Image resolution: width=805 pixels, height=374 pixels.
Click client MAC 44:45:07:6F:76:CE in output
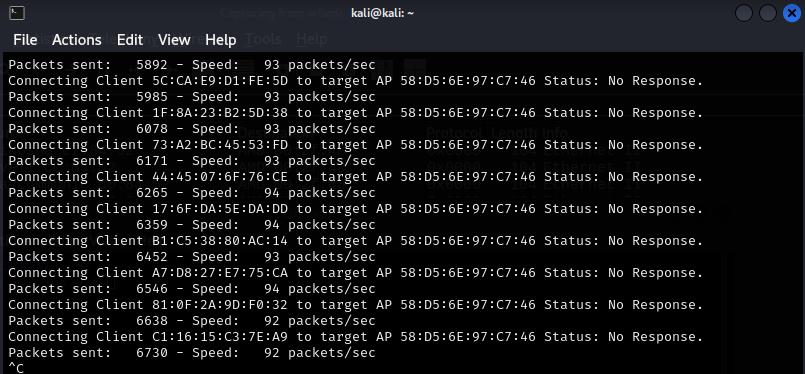[220, 177]
